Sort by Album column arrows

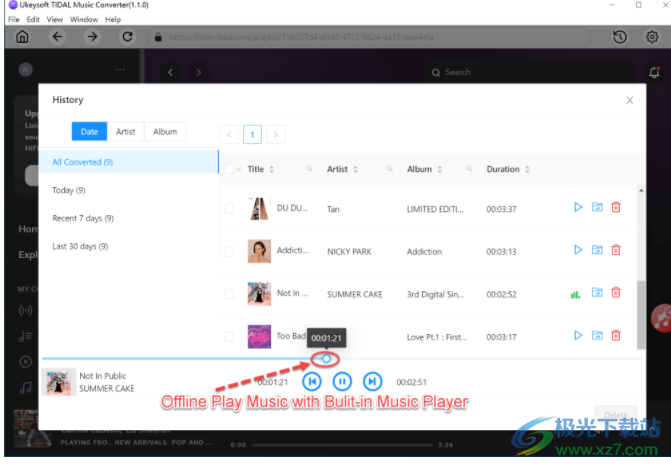click(x=439, y=169)
